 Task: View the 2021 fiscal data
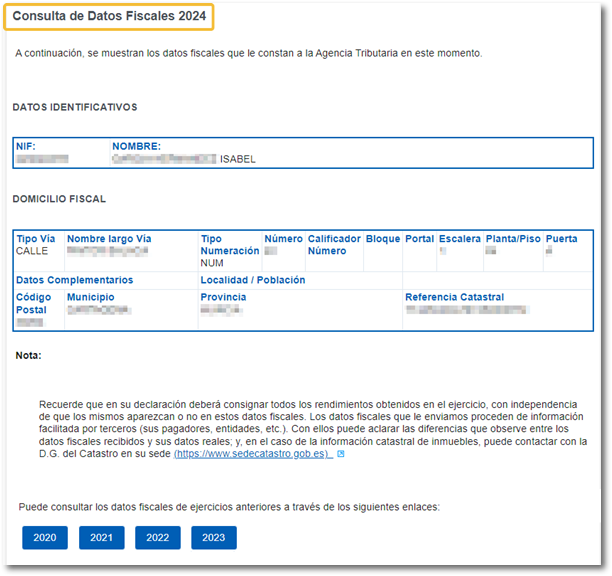coord(101,538)
